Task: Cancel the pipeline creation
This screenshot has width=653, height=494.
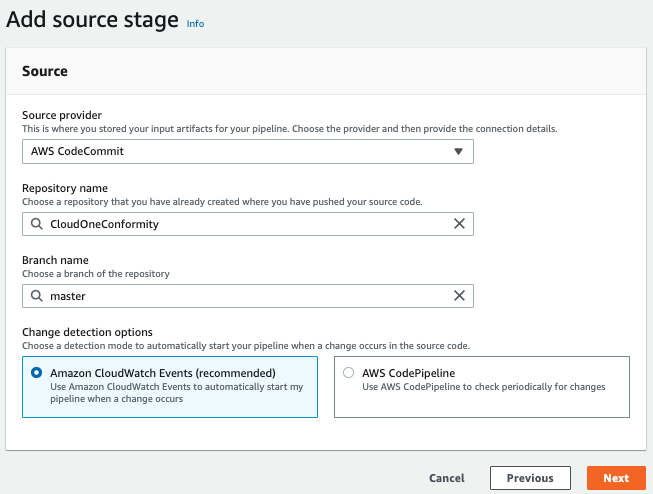Action: (x=447, y=478)
